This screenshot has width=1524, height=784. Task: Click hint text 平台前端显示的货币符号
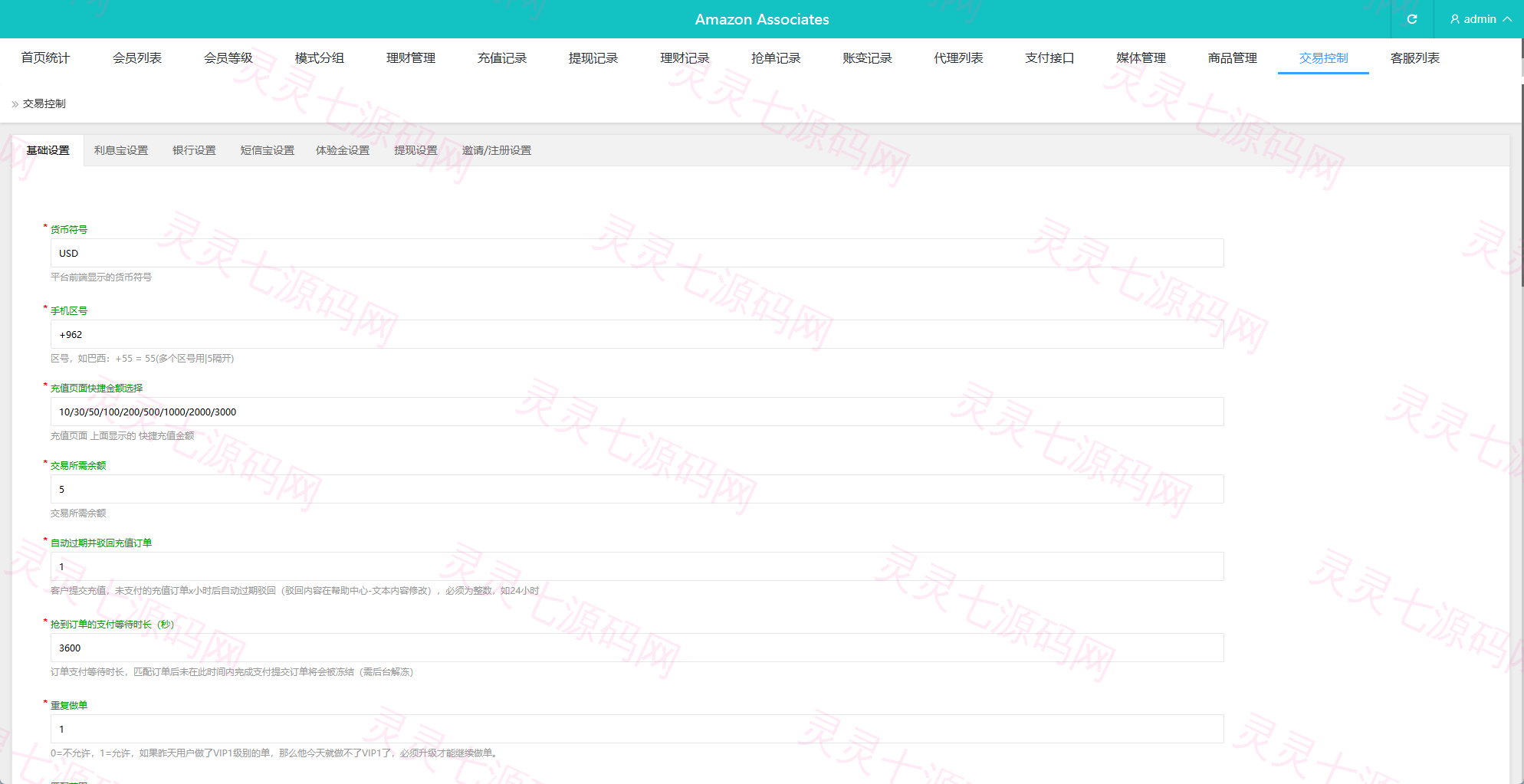click(x=101, y=277)
